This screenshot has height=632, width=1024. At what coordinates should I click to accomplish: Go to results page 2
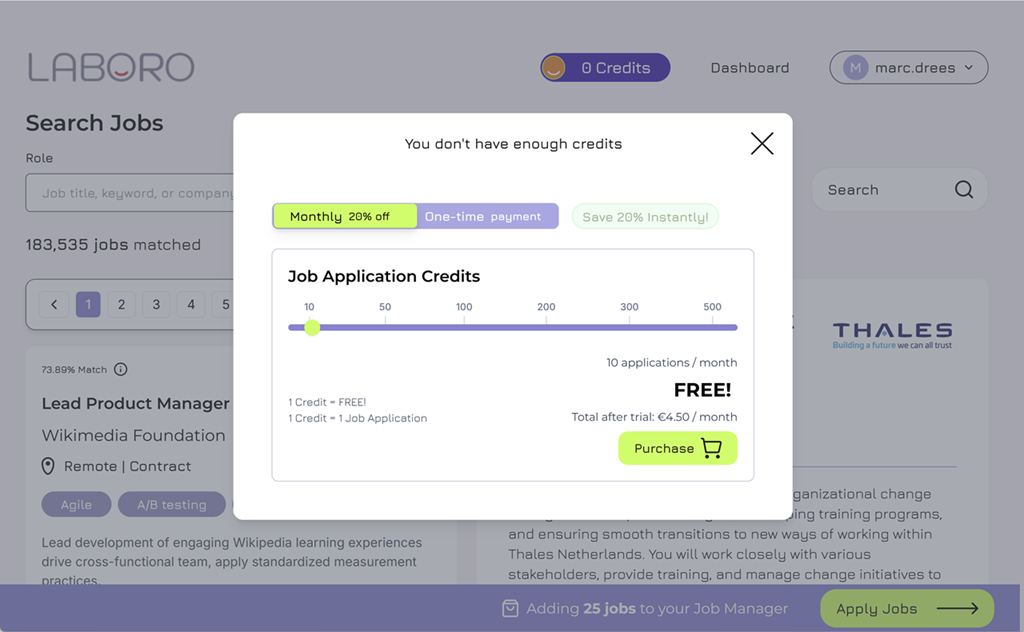coord(121,305)
